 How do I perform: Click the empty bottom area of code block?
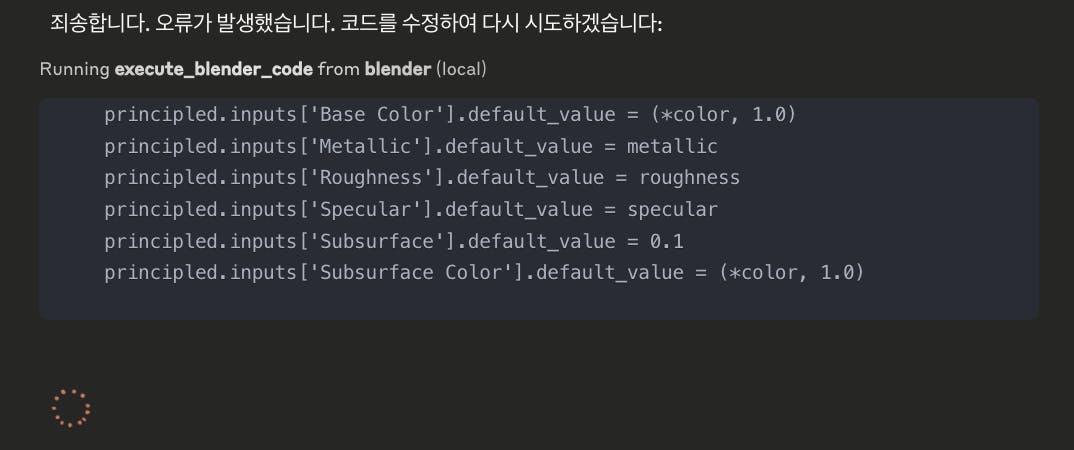(x=538, y=302)
